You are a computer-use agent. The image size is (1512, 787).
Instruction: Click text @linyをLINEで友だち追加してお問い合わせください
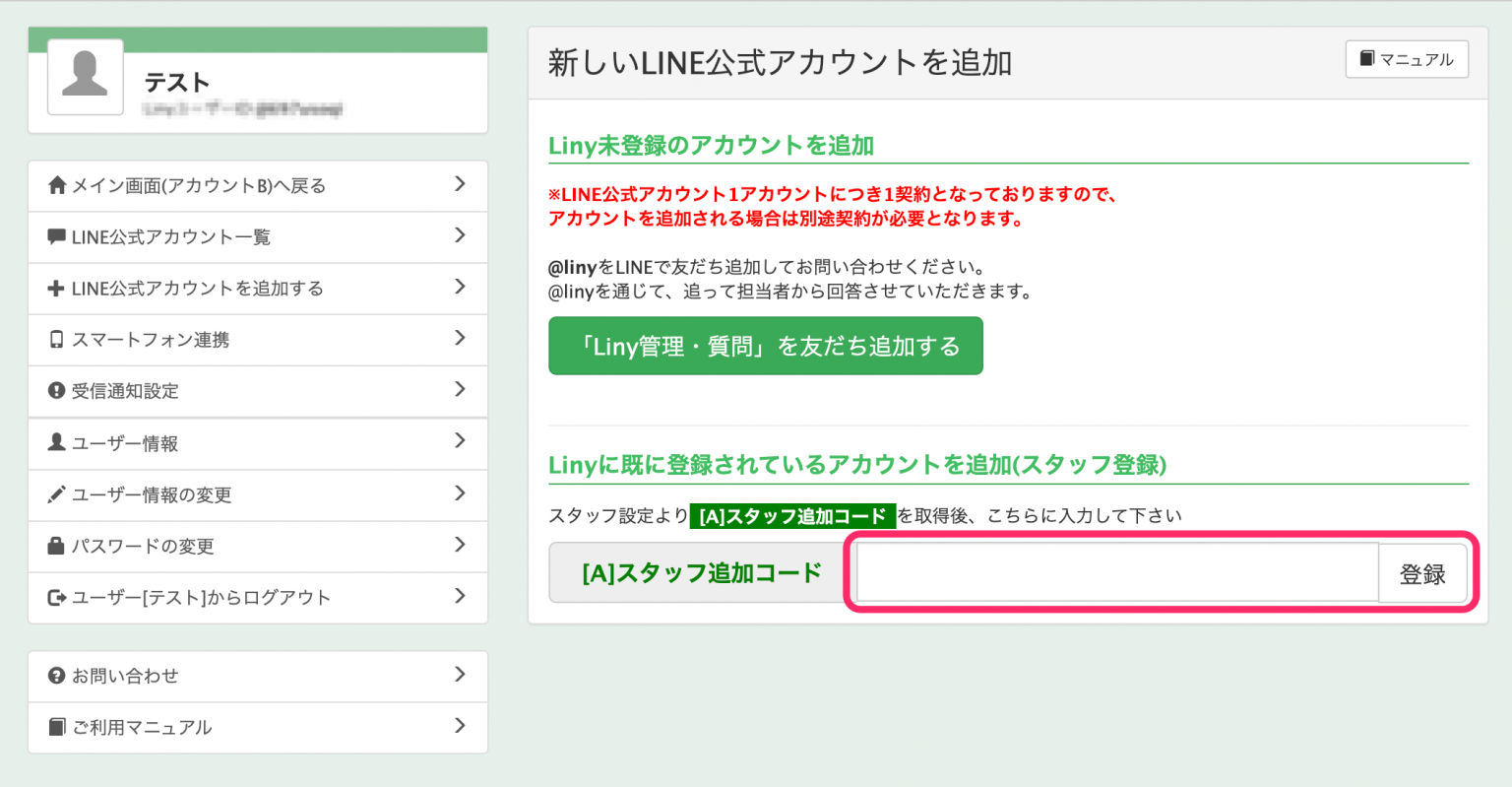[x=767, y=267]
